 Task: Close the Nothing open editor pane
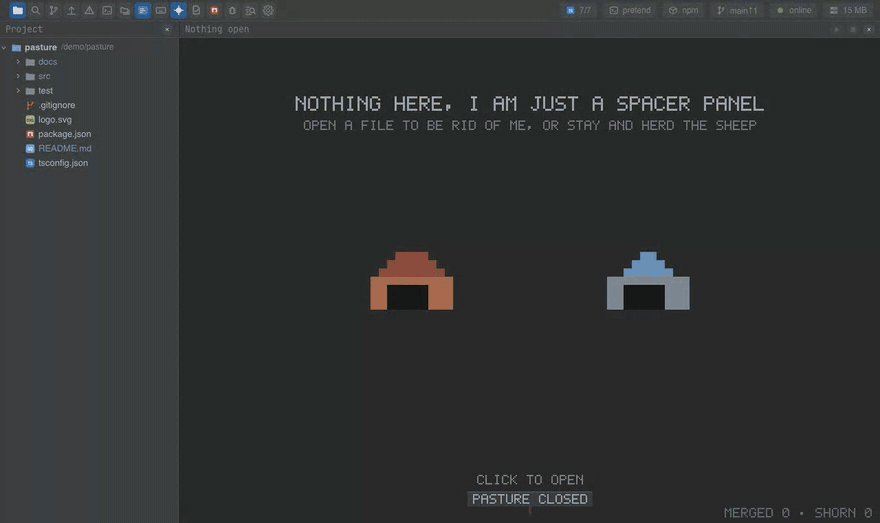[869, 29]
